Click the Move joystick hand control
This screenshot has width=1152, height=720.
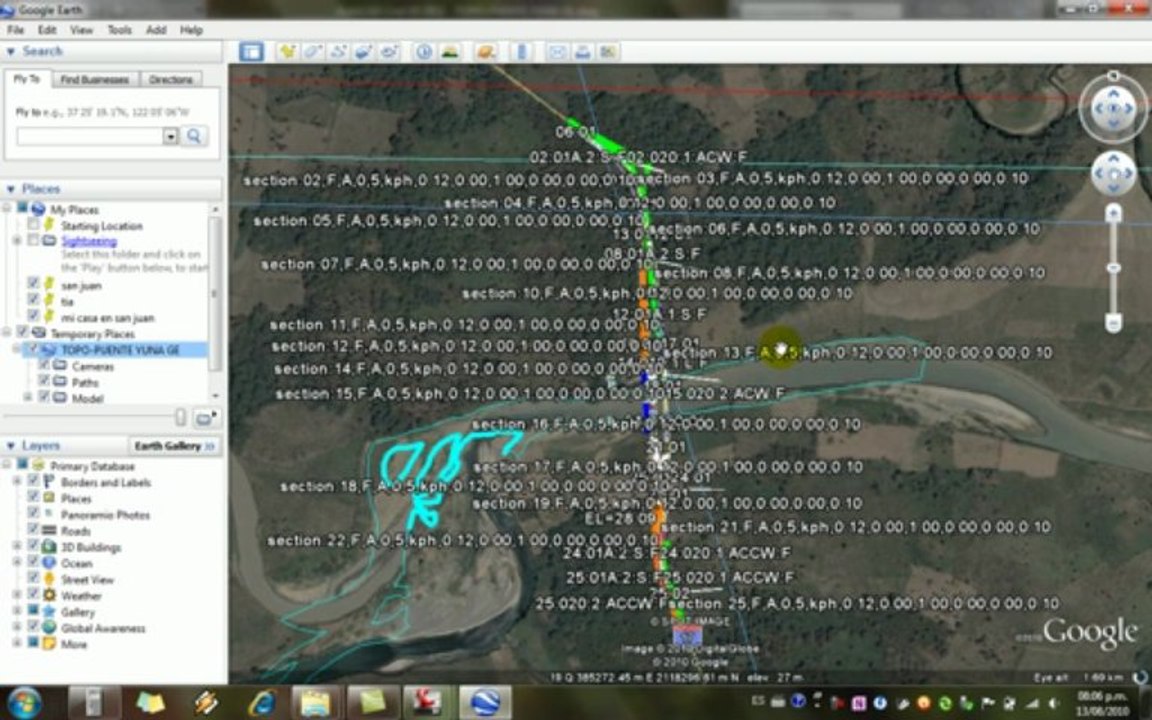click(x=1113, y=174)
